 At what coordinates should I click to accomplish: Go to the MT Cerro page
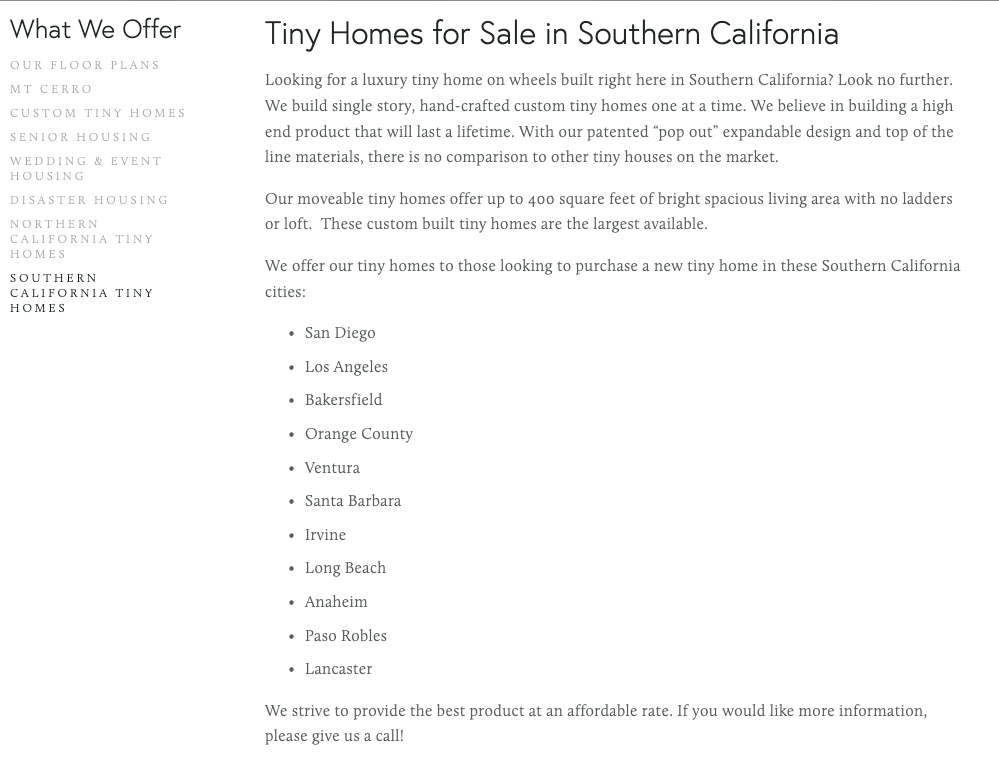click(51, 89)
